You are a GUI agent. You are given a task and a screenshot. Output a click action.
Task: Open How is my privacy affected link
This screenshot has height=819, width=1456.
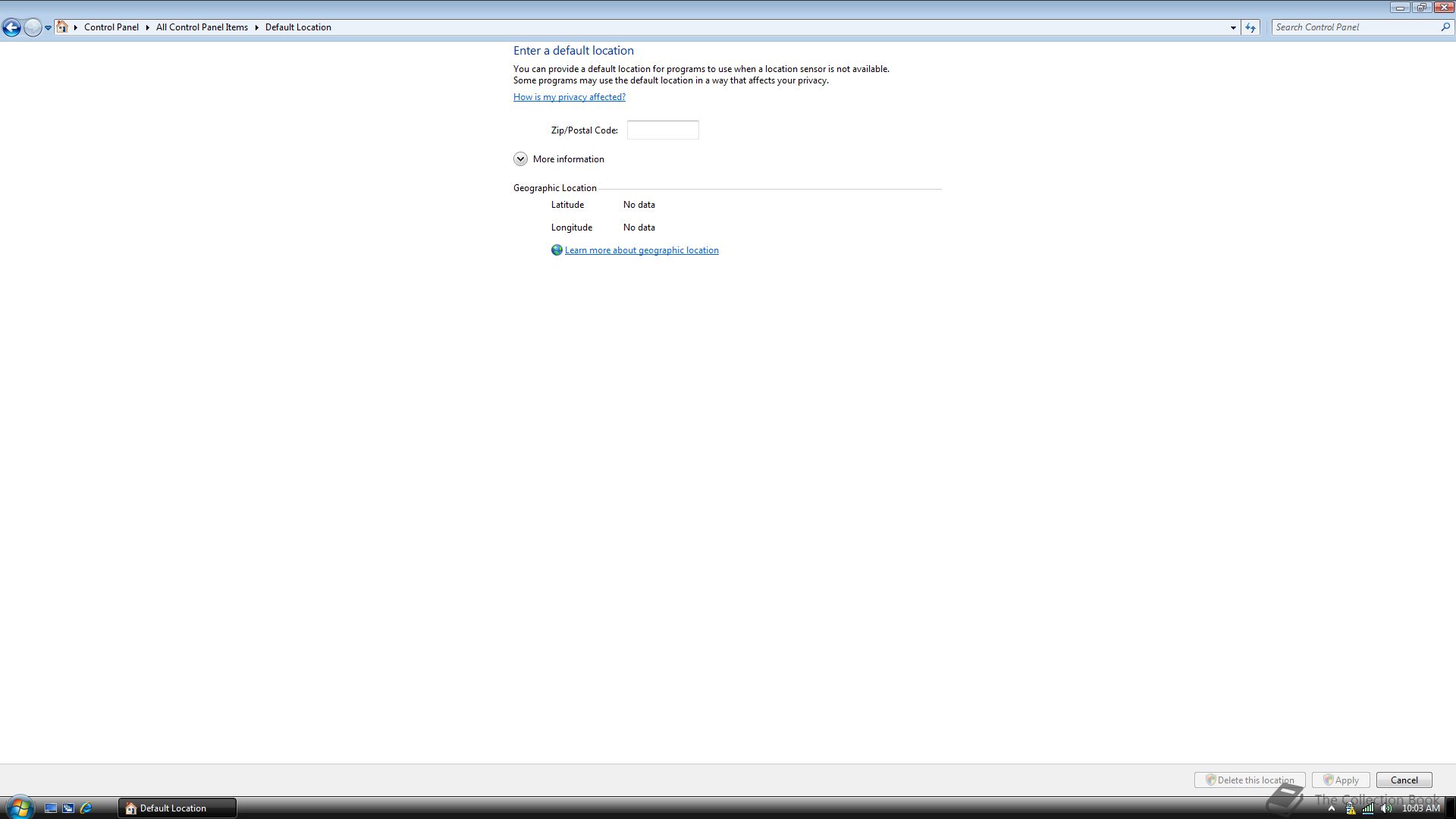pyautogui.click(x=570, y=97)
